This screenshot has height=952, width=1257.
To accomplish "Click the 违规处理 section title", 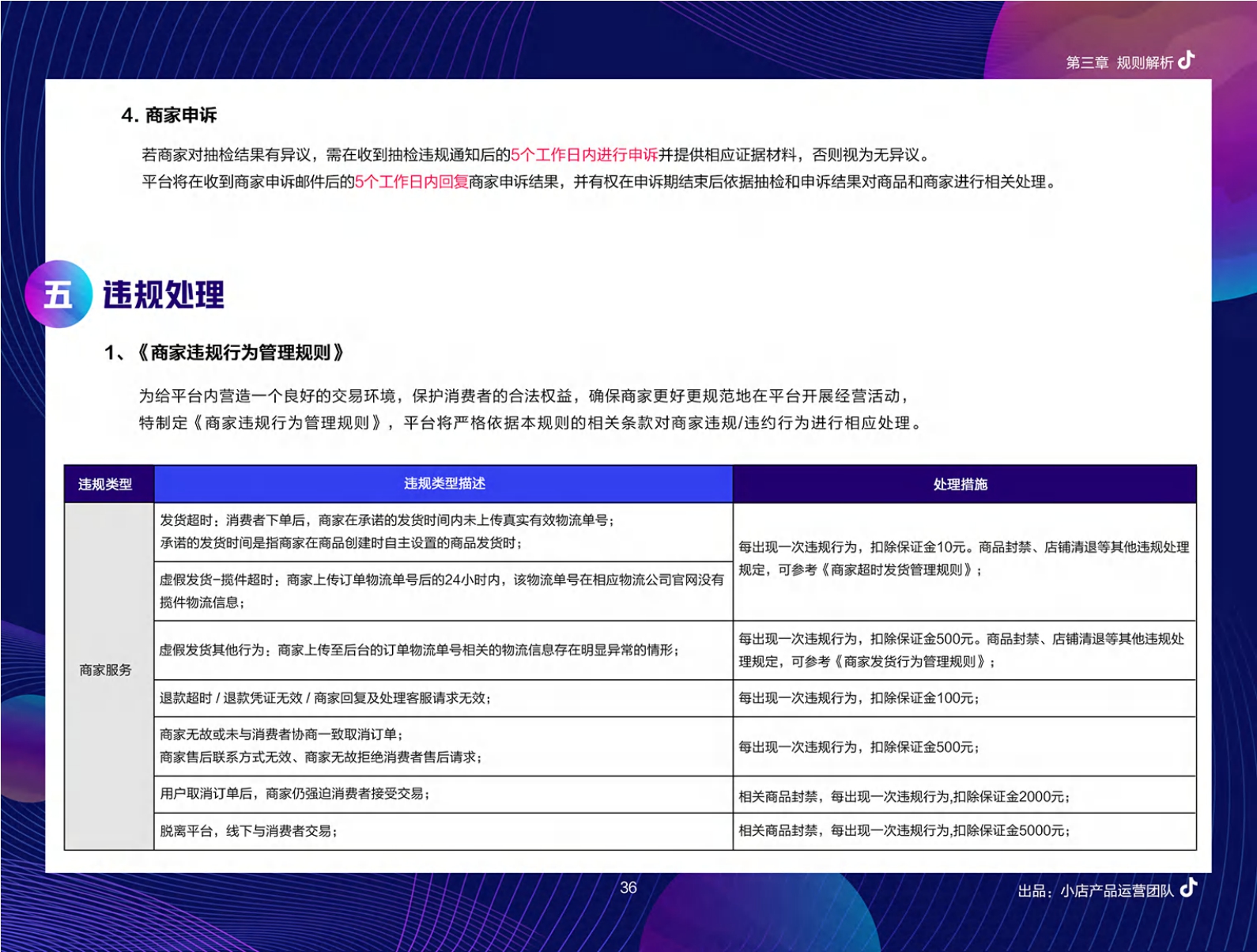I will [164, 295].
